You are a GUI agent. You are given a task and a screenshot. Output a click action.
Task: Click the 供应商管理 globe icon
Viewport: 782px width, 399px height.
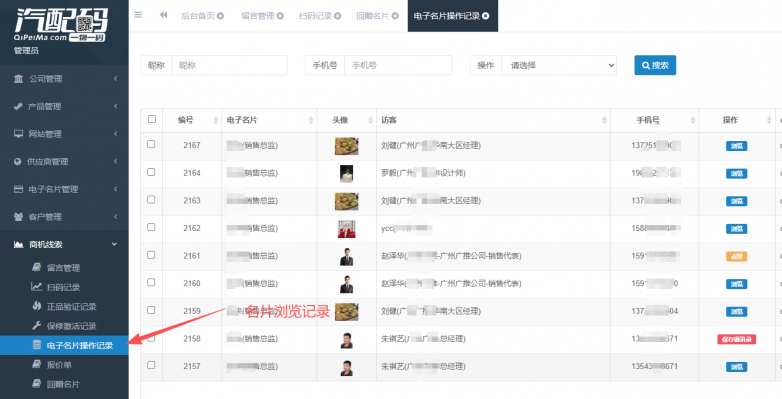click(18, 162)
